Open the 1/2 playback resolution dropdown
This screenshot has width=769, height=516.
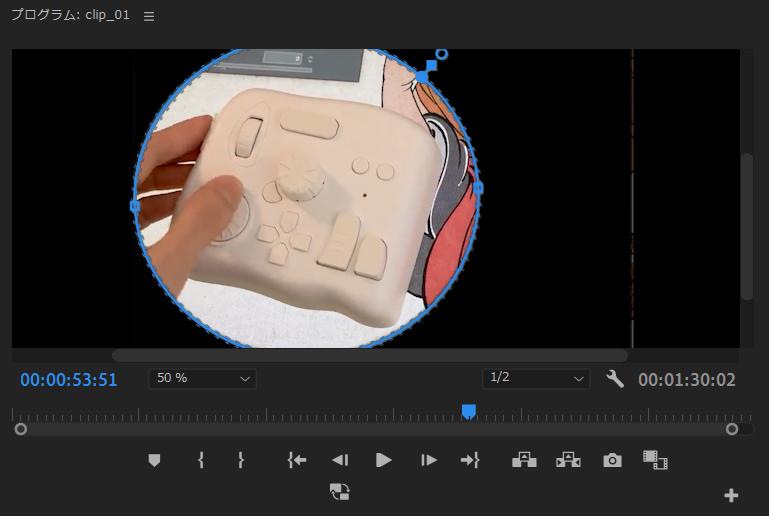536,379
